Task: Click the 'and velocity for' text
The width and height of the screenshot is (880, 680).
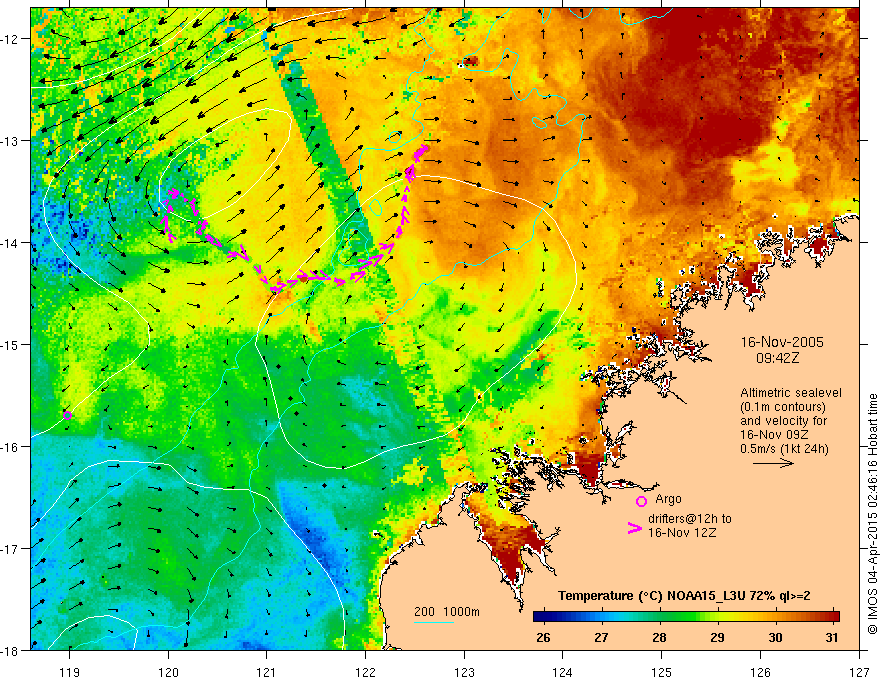Action: (783, 420)
